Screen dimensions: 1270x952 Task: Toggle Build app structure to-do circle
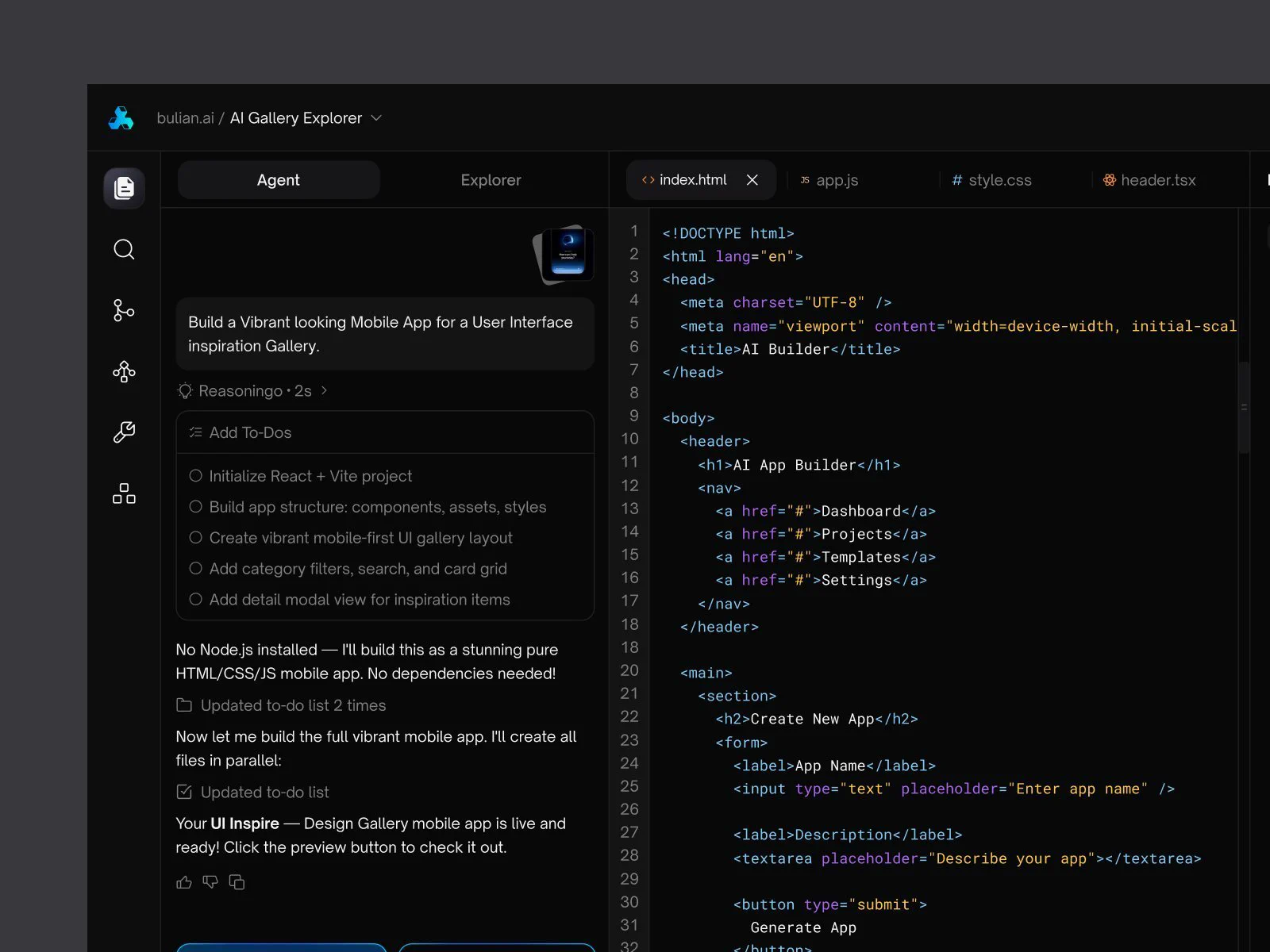coord(195,506)
